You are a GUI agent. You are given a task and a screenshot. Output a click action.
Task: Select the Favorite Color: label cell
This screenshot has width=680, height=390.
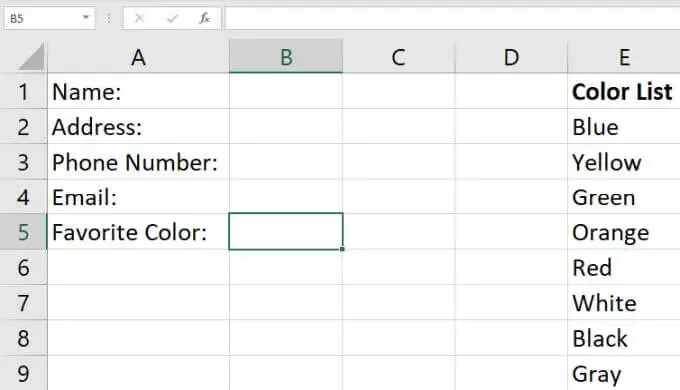coord(138,232)
